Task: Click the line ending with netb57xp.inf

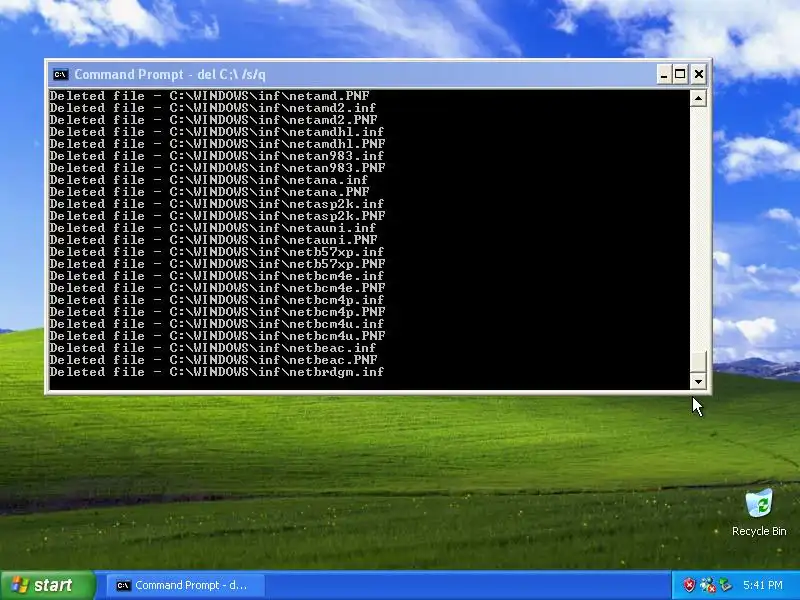Action: click(217, 252)
